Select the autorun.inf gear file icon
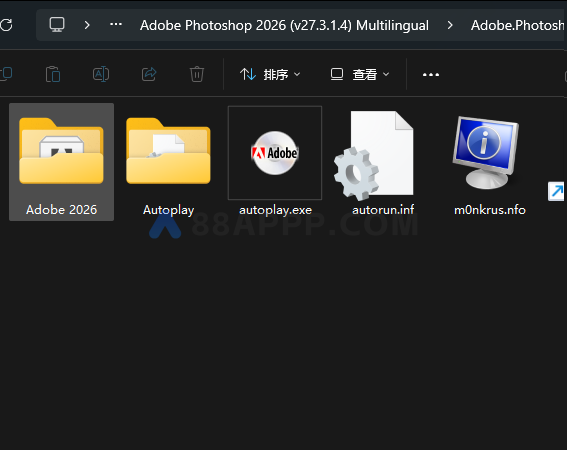Image resolution: width=567 pixels, height=450 pixels. tap(374, 156)
